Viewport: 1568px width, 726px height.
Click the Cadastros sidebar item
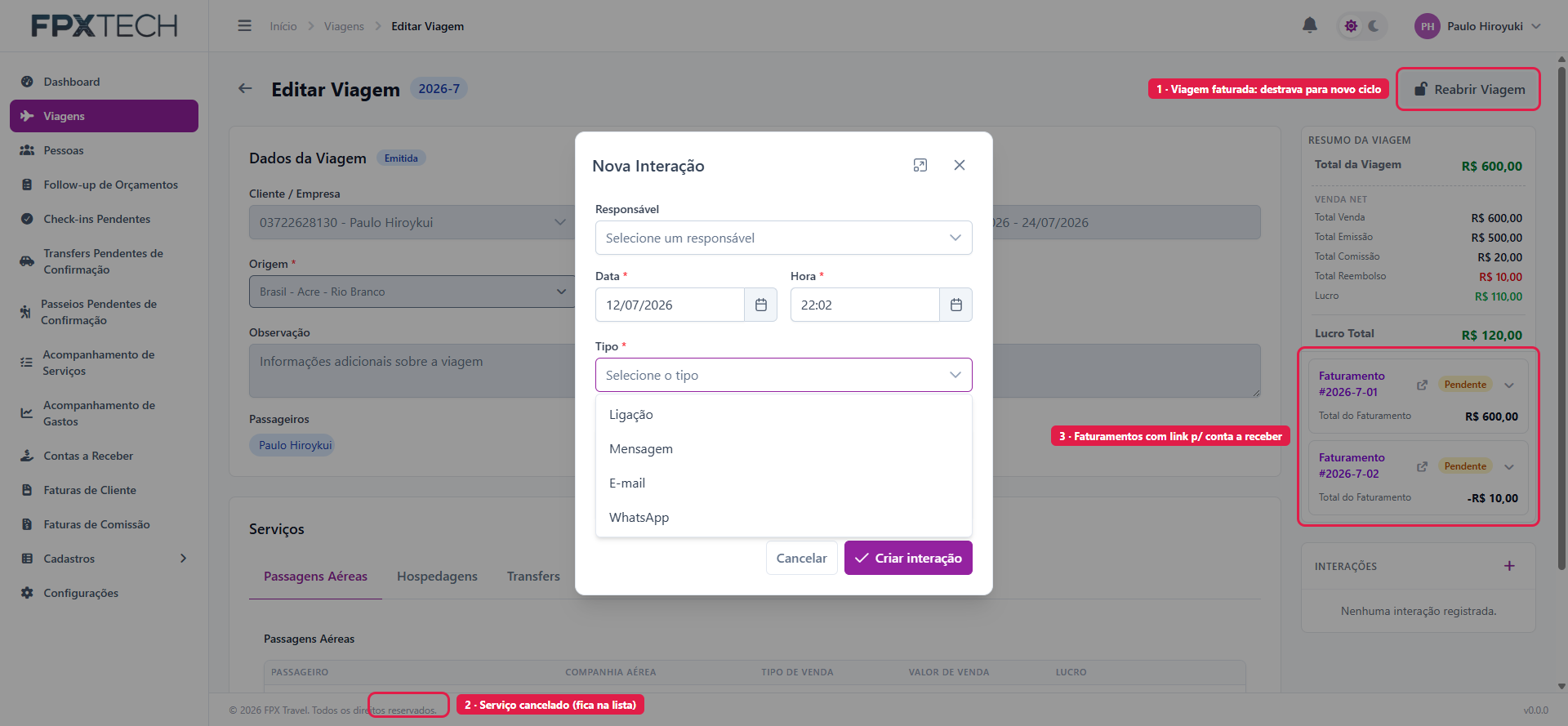[x=104, y=559]
